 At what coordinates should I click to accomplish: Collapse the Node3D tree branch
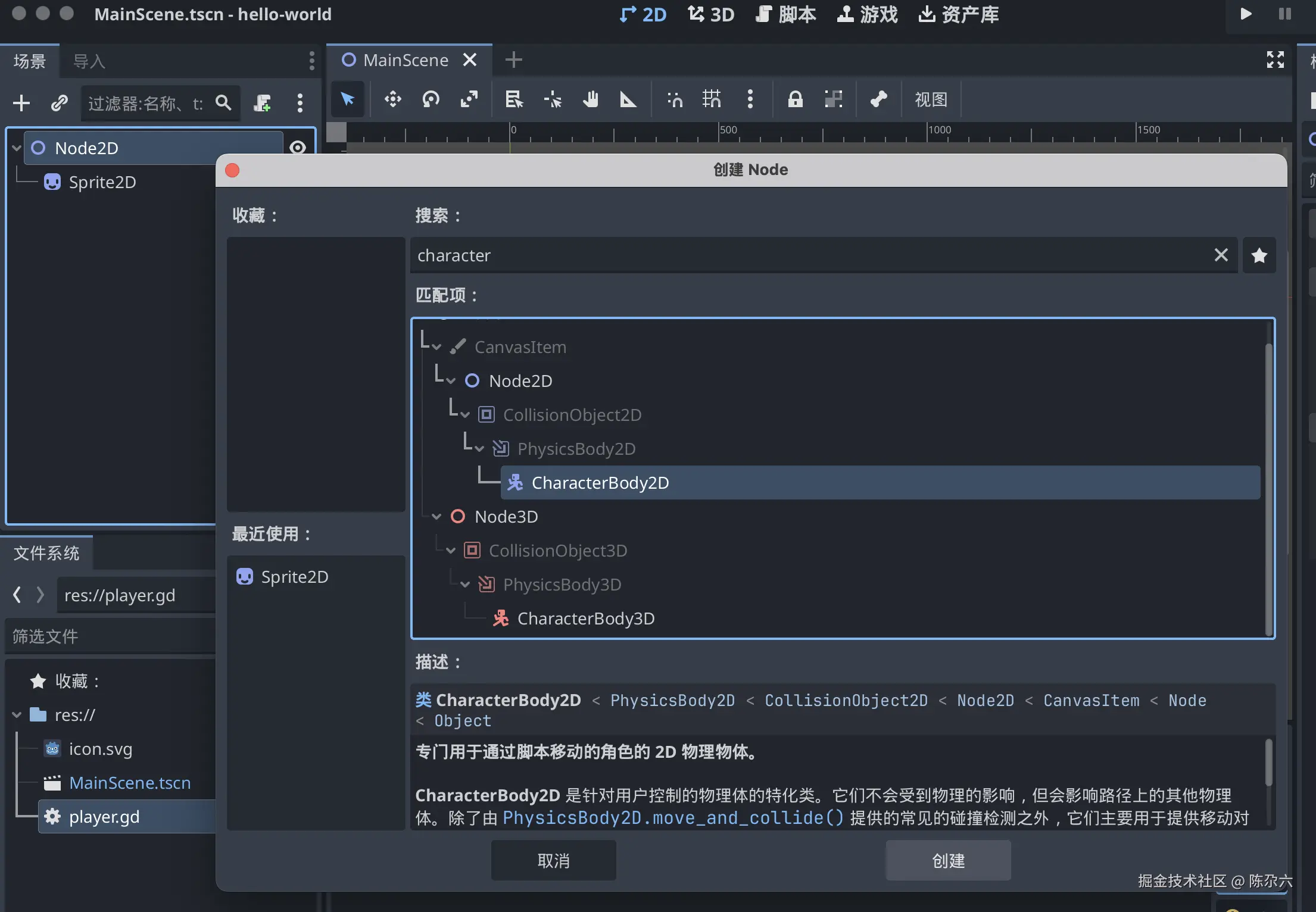tap(436, 517)
